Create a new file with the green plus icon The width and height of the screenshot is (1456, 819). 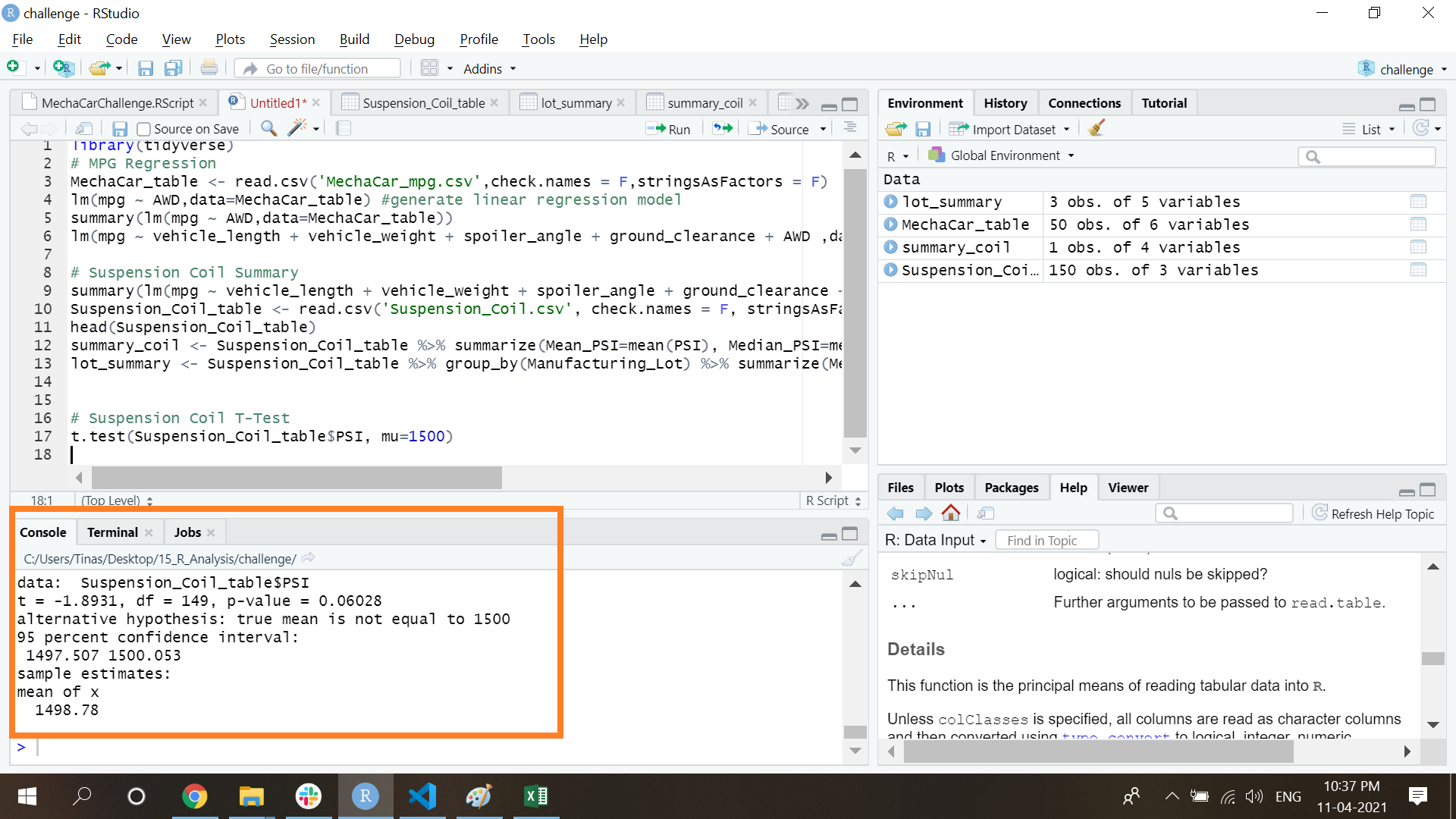(13, 68)
